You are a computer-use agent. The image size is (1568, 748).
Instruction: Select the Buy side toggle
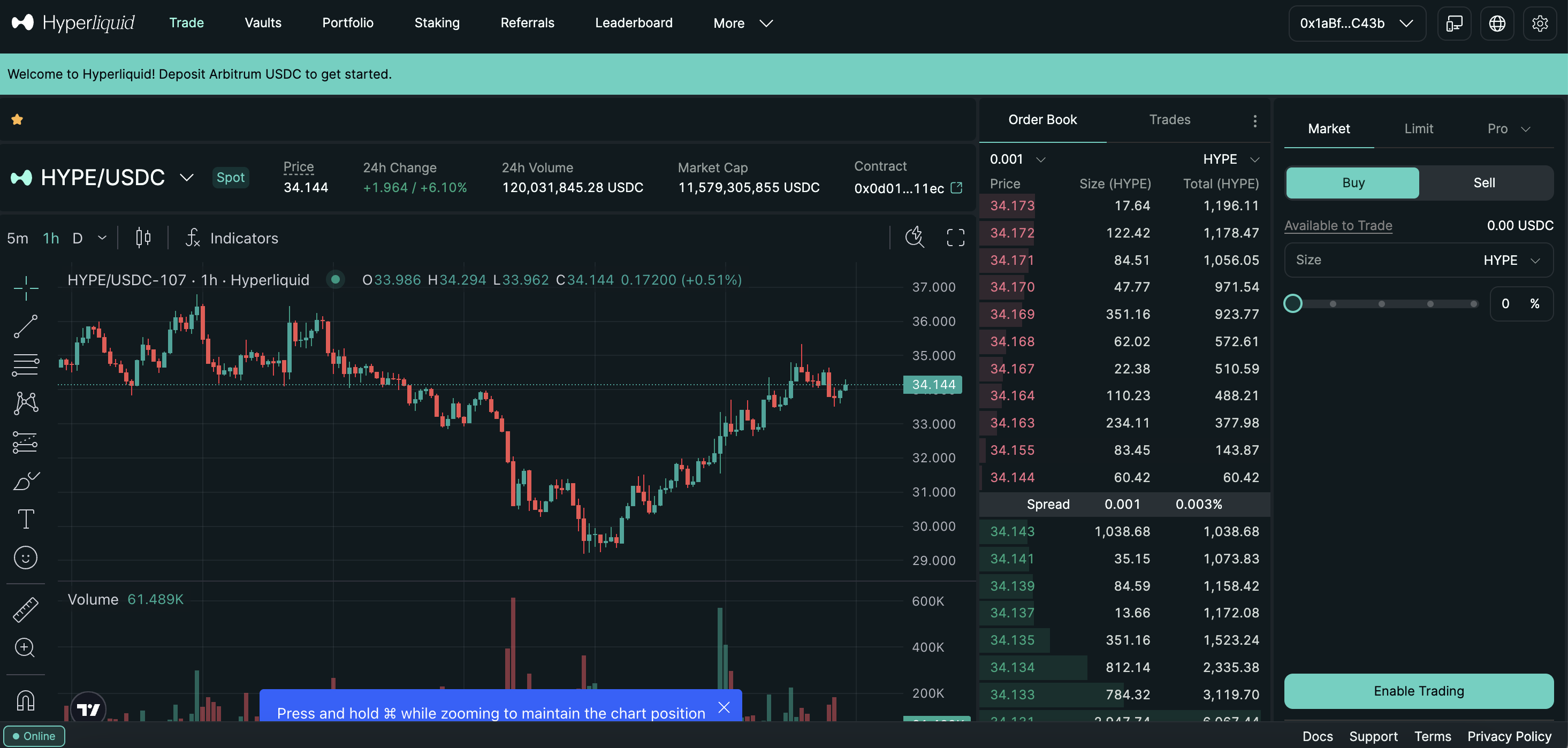[1352, 182]
